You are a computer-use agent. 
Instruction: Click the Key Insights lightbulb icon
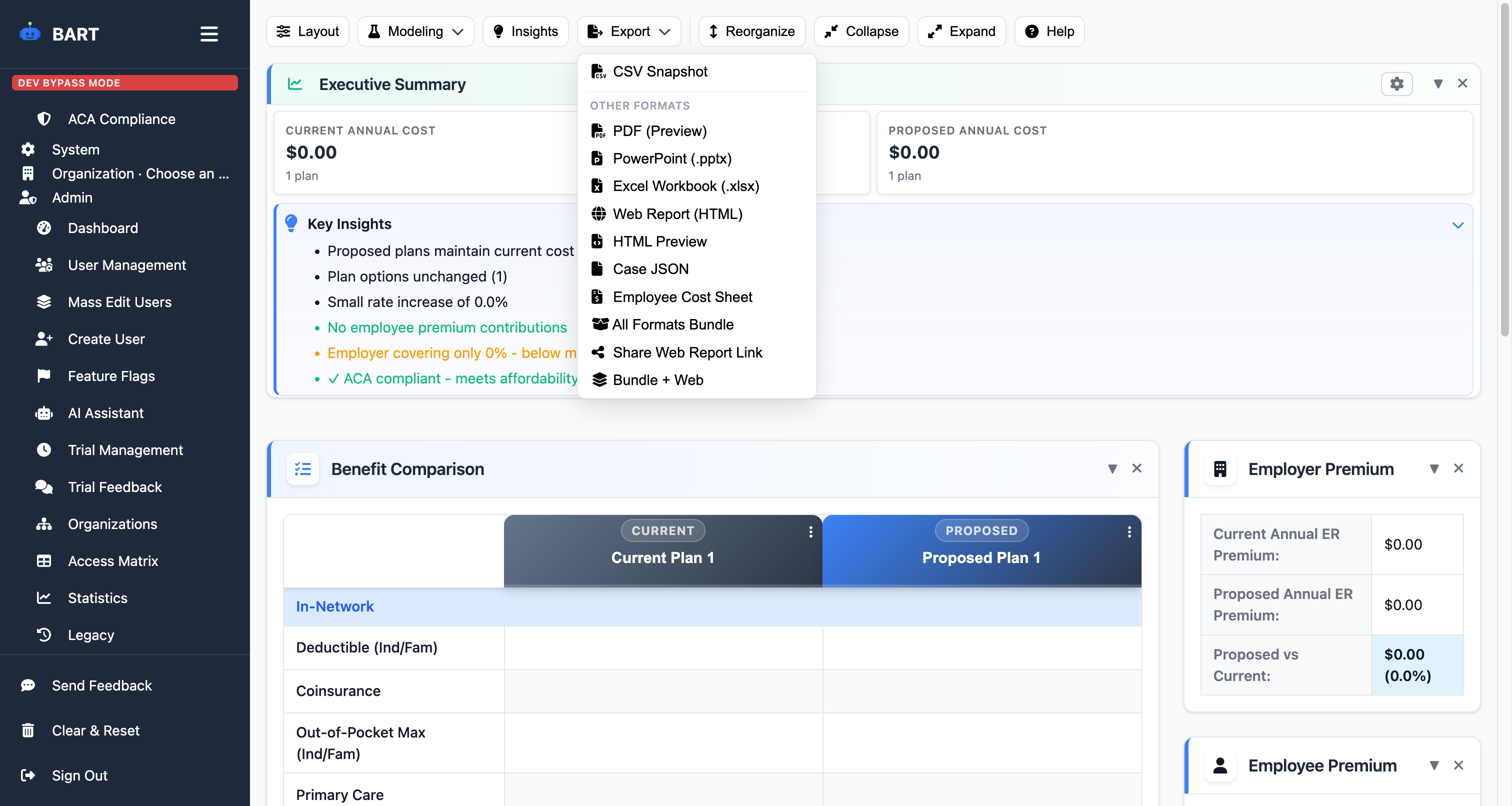291,223
